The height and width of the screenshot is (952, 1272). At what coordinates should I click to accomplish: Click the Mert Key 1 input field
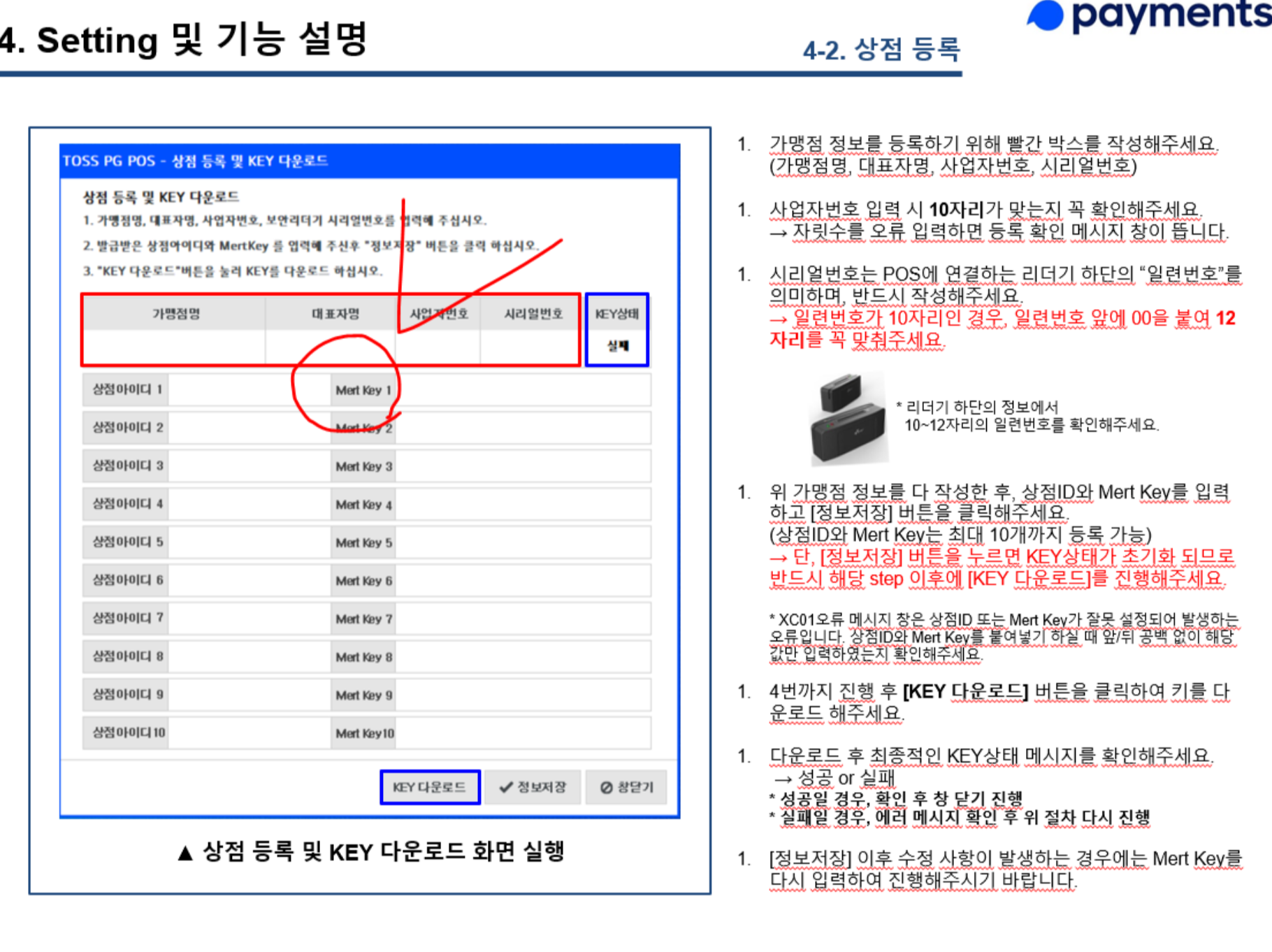523,390
